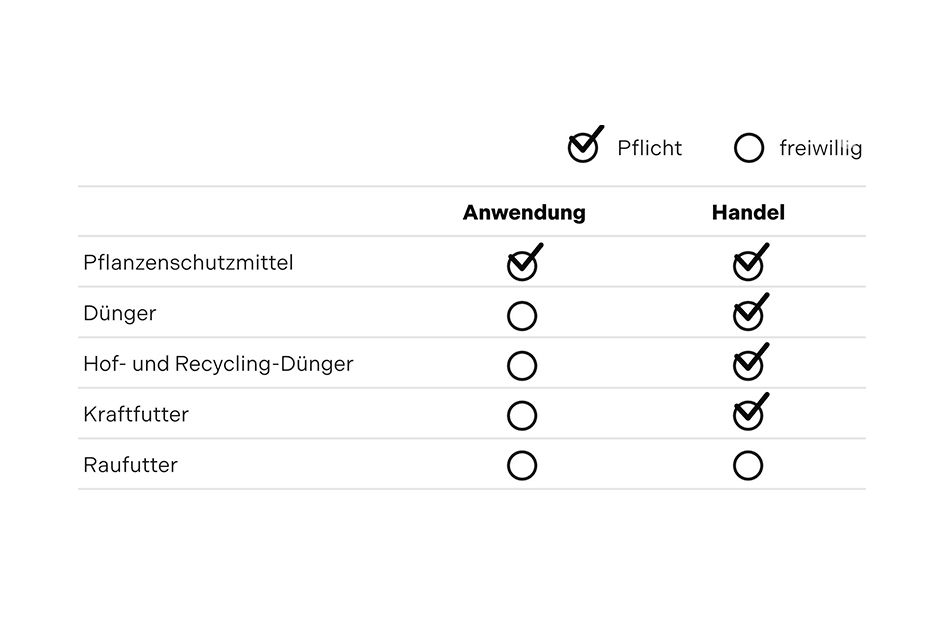Toggle the Kraftfutter Handel checkmark
This screenshot has height=637, width=952.
pyautogui.click(x=748, y=415)
